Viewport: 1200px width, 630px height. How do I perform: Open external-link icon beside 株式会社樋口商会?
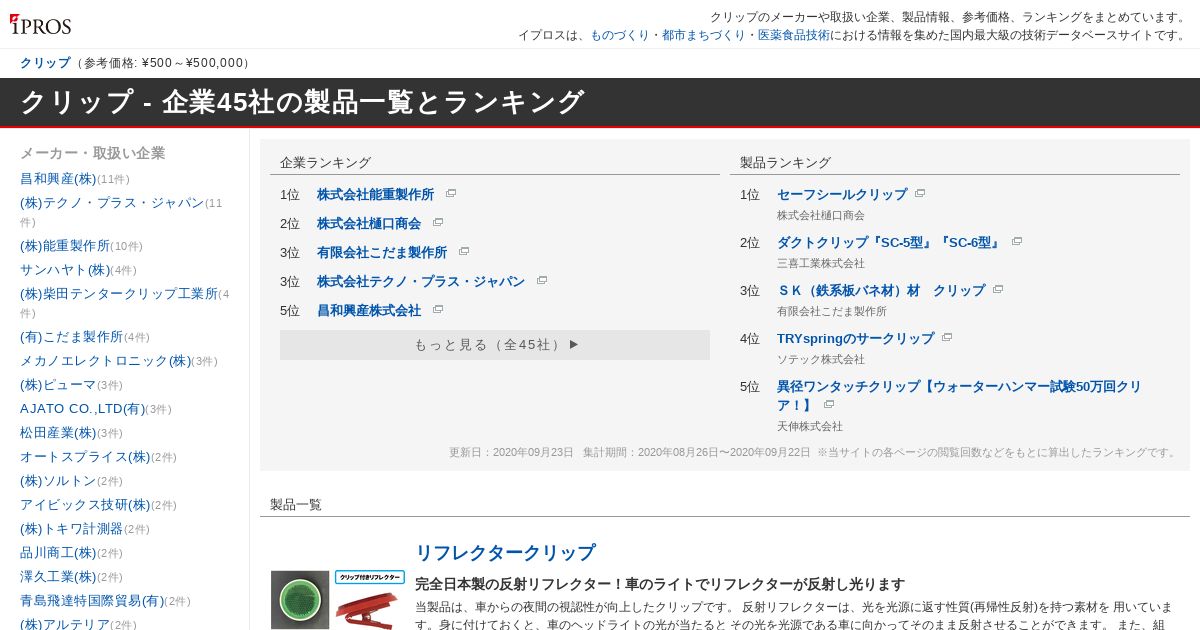tap(438, 223)
